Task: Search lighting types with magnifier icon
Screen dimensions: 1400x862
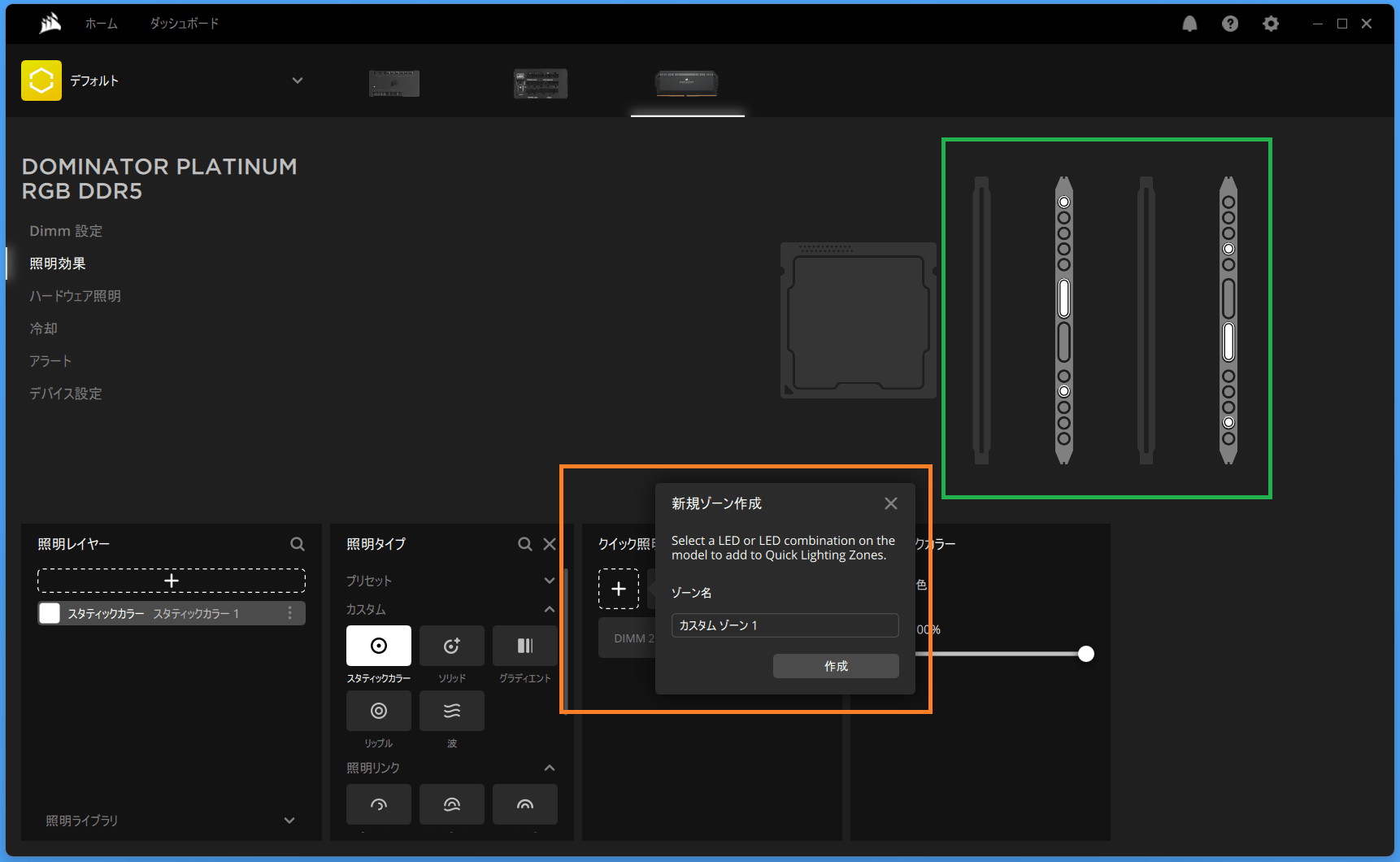Action: 525,544
